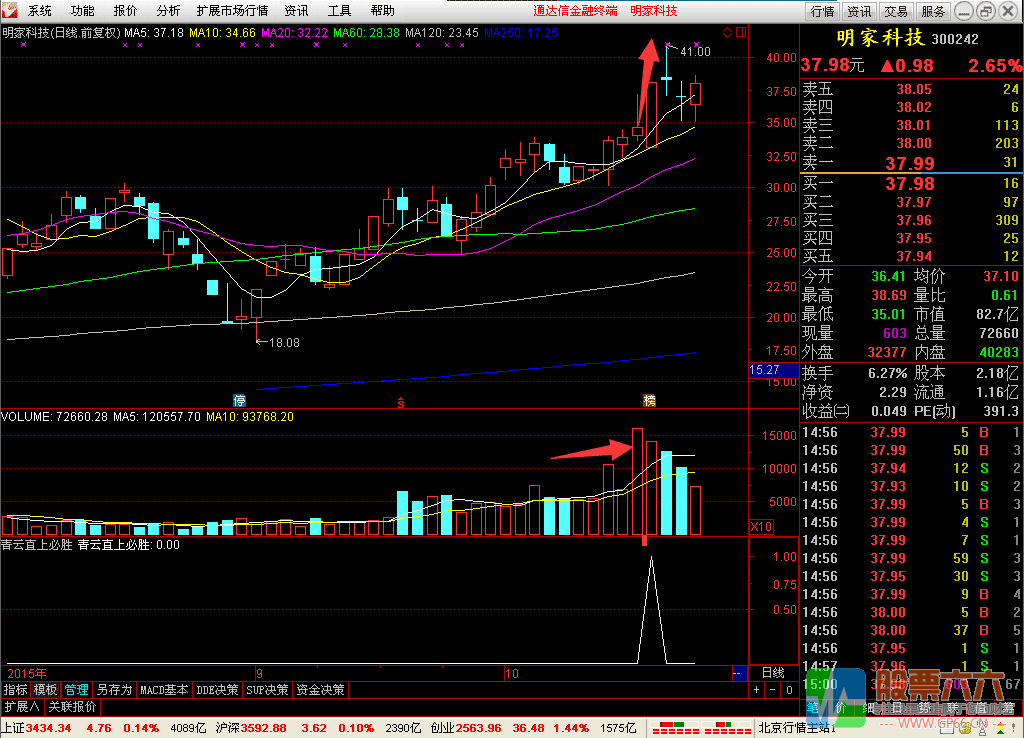
Task: Click the MA250: 17.25 label
Action: tap(521, 33)
